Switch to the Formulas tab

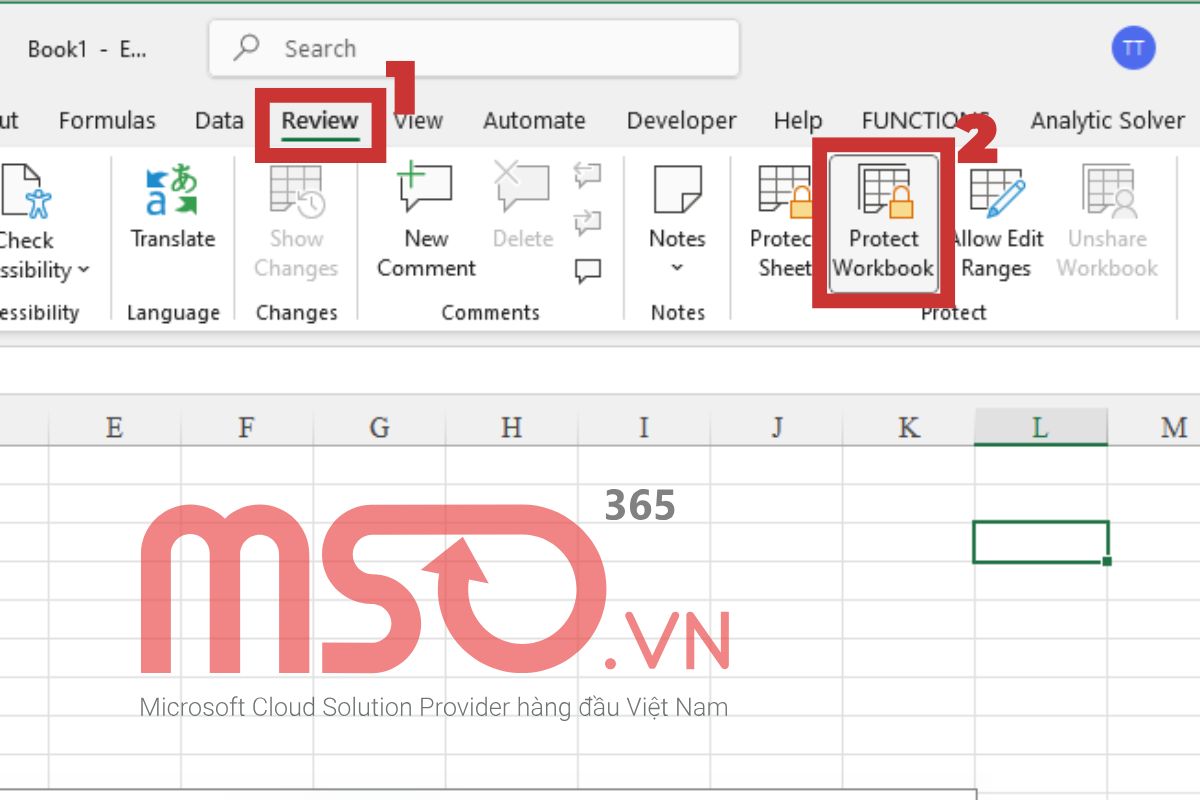pos(107,121)
